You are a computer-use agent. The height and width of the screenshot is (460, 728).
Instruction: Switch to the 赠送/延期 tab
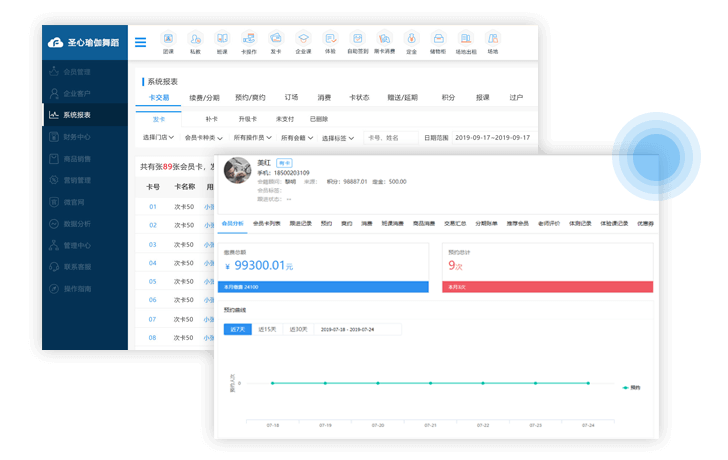coord(403,97)
